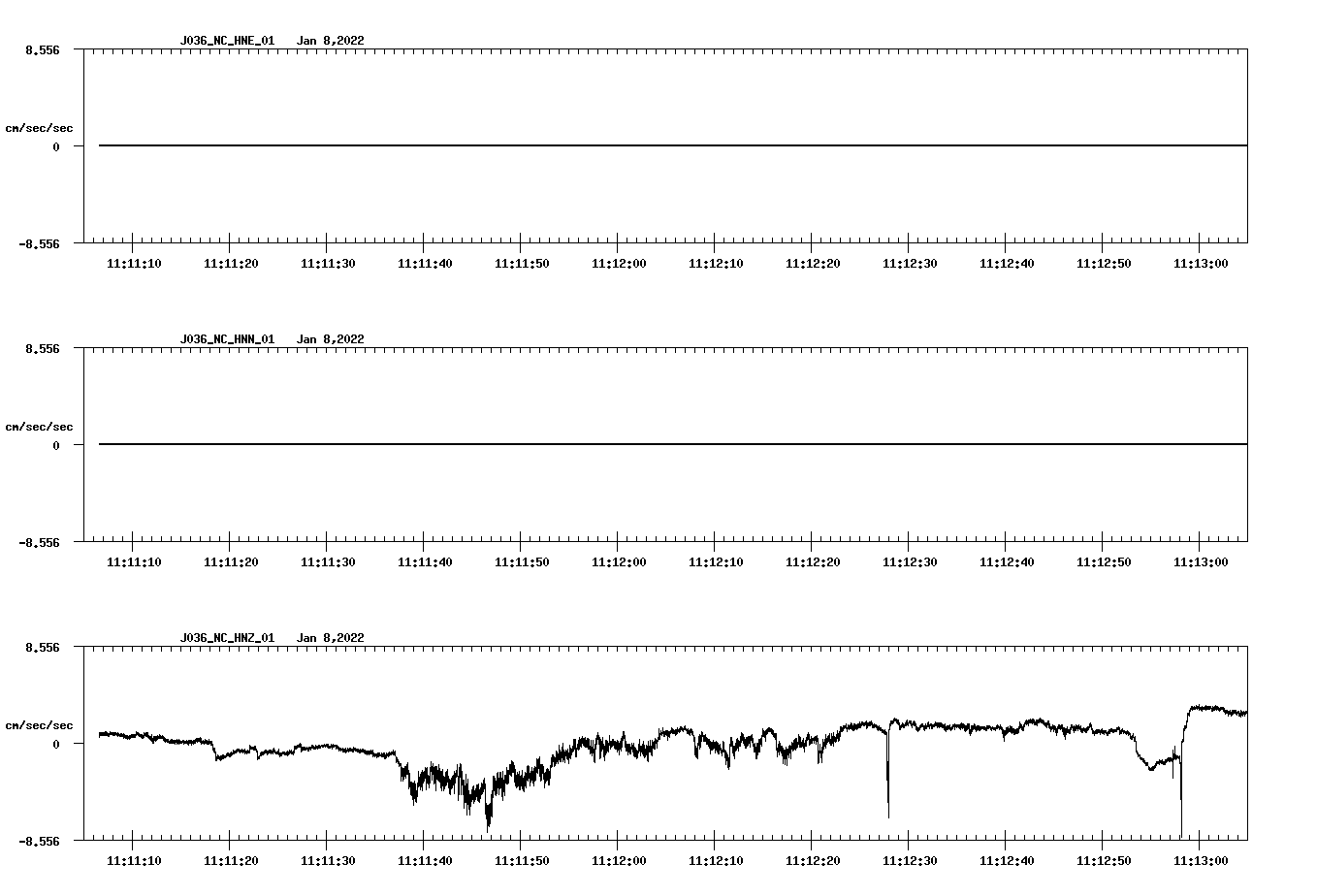Click the 0 axis label of HNZ plot
Image resolution: width=1317 pixels, height=896 pixels.
tap(56, 744)
